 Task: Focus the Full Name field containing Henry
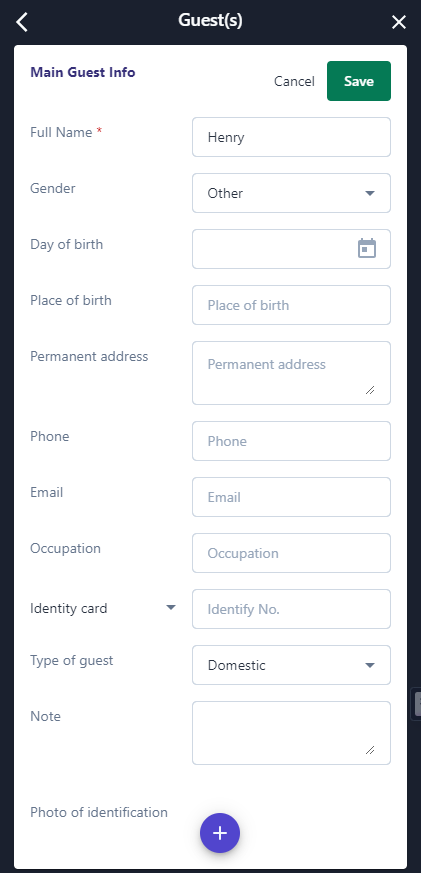(x=291, y=137)
